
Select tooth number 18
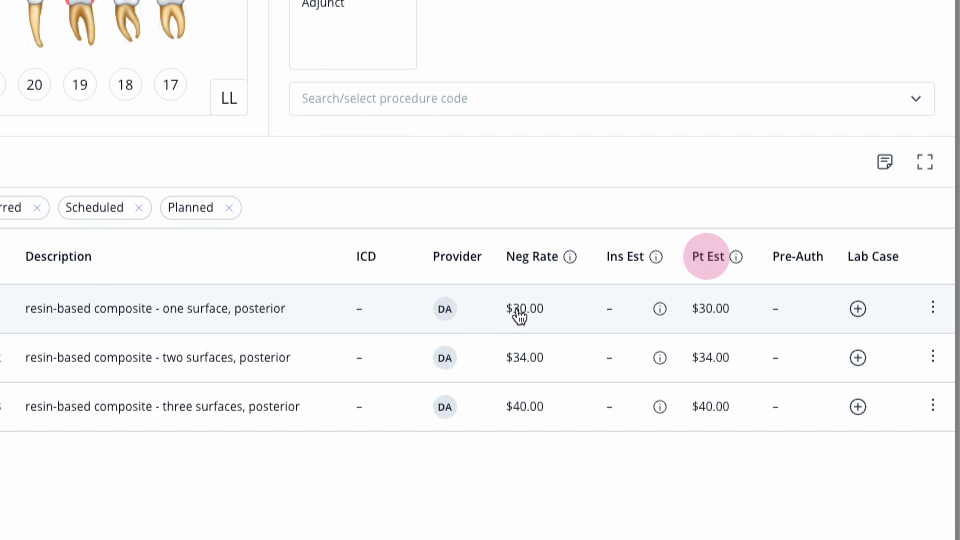(x=125, y=84)
